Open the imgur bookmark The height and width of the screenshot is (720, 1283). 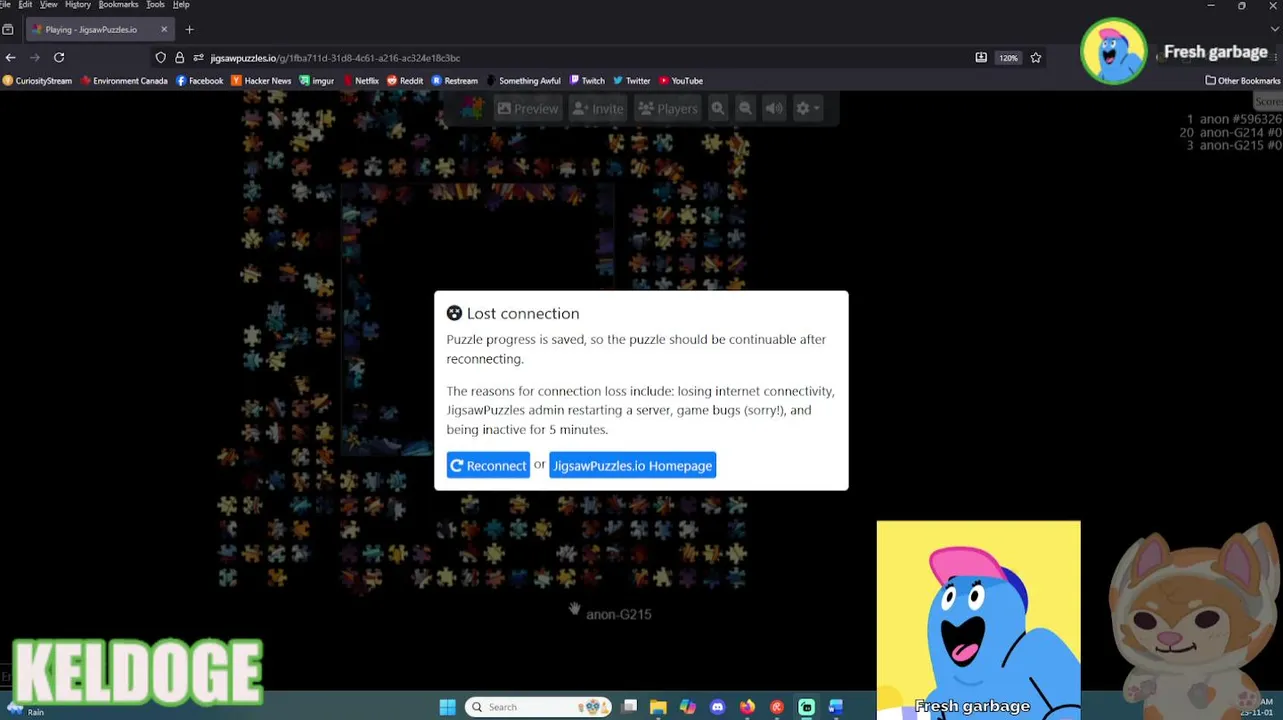317,81
